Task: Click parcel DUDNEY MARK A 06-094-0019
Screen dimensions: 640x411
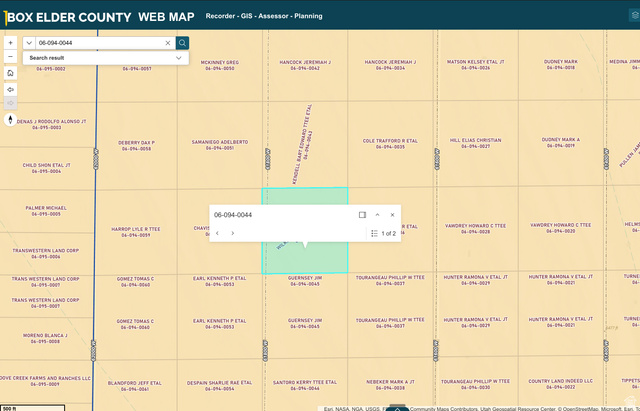Action: (x=560, y=142)
